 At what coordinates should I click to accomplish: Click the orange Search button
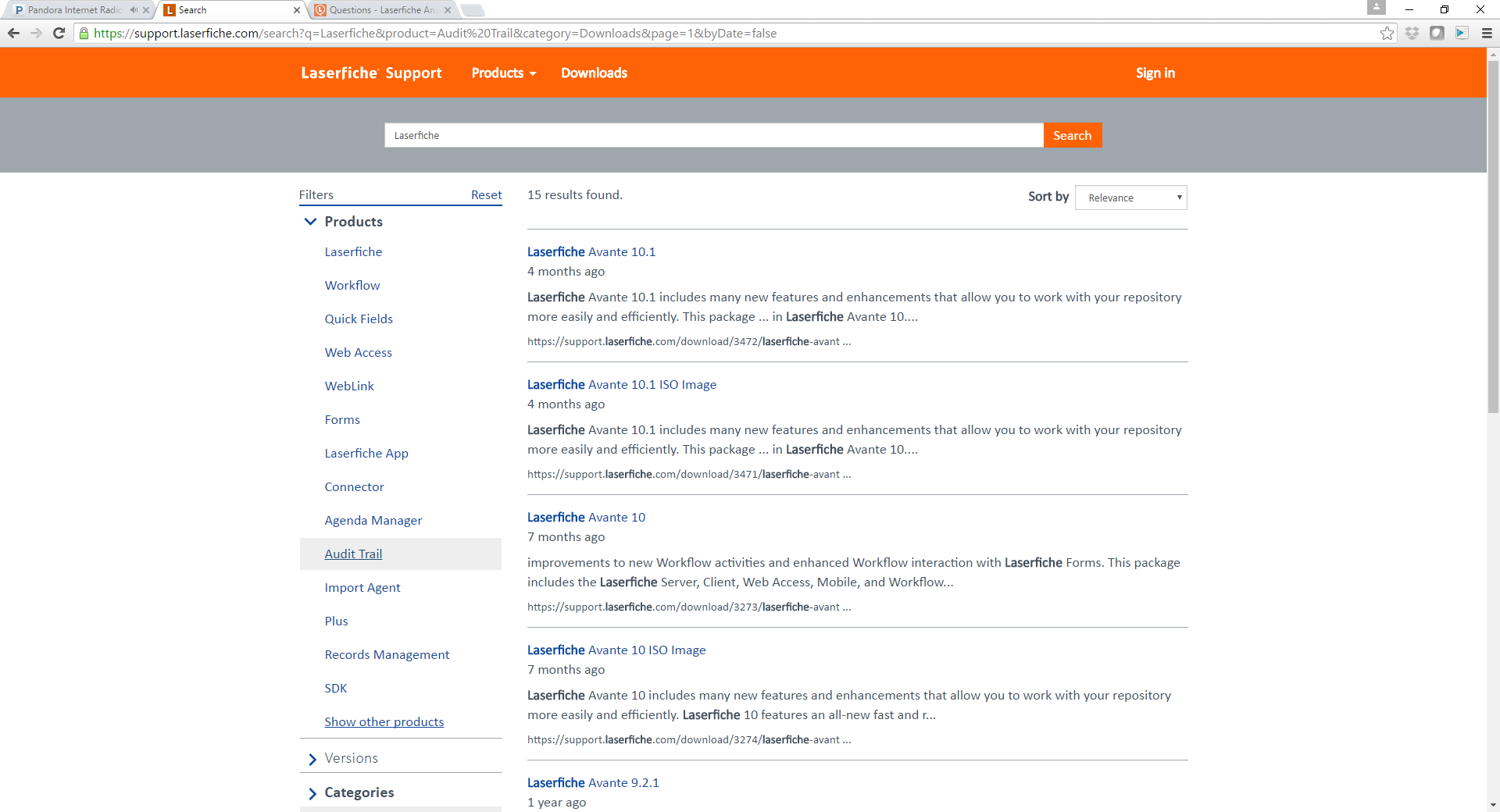[1073, 135]
